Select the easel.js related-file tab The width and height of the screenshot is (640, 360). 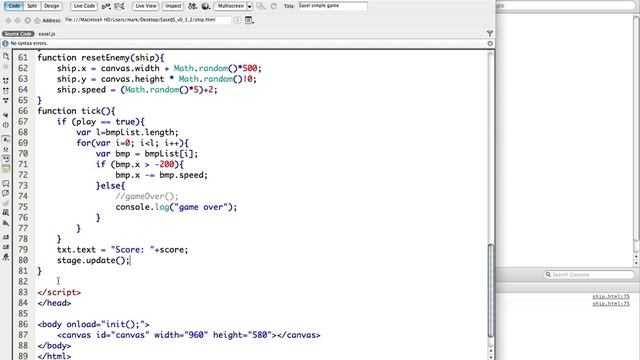coord(47,34)
